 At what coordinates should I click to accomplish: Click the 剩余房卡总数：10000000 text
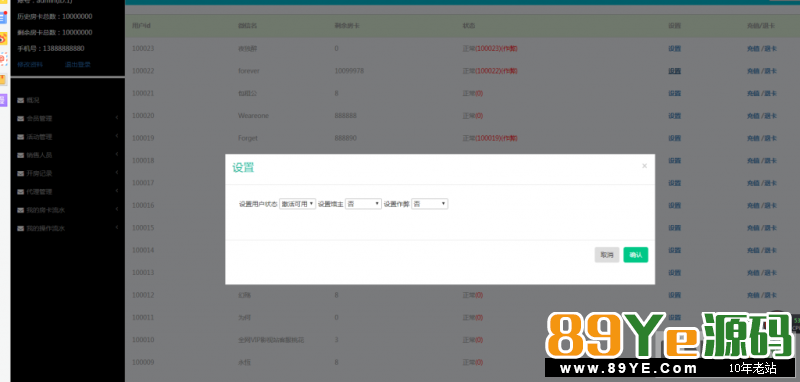(x=55, y=33)
